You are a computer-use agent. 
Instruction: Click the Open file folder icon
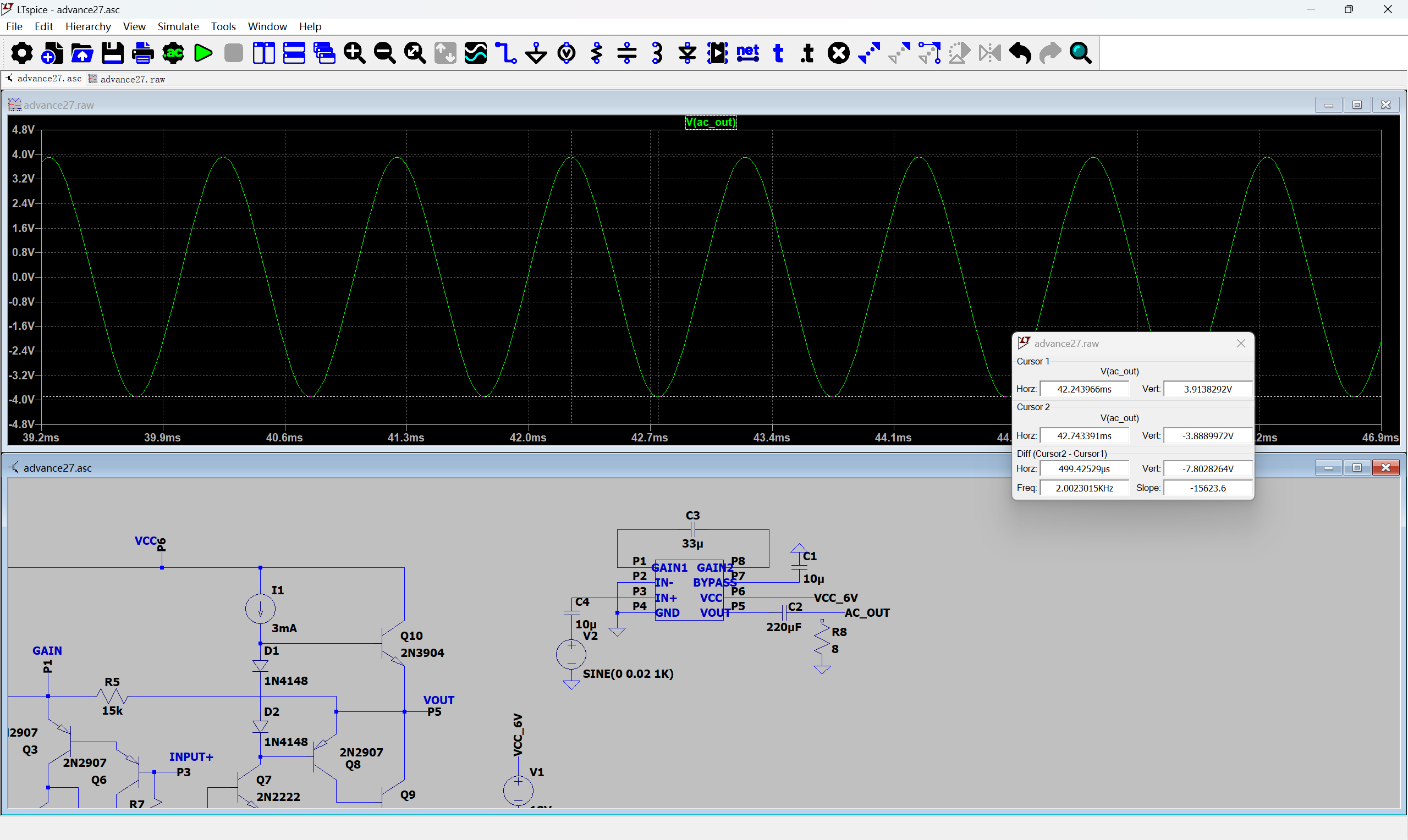[x=82, y=53]
